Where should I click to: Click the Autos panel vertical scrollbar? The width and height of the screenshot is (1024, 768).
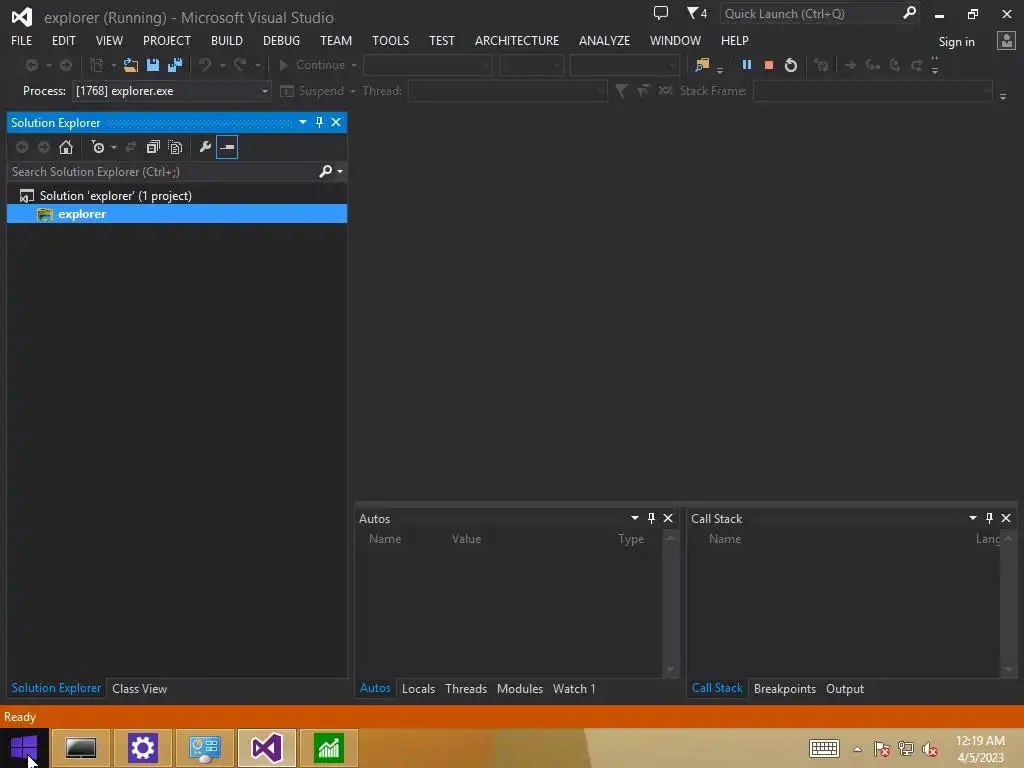point(670,603)
